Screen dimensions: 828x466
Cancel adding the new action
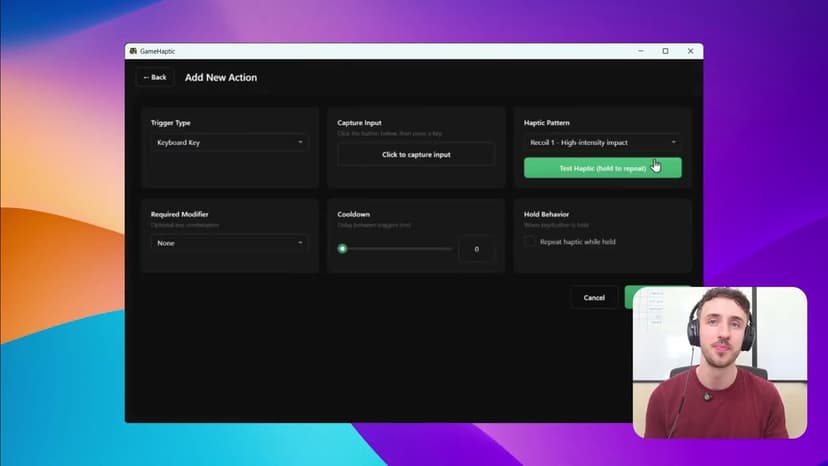pyautogui.click(x=594, y=297)
